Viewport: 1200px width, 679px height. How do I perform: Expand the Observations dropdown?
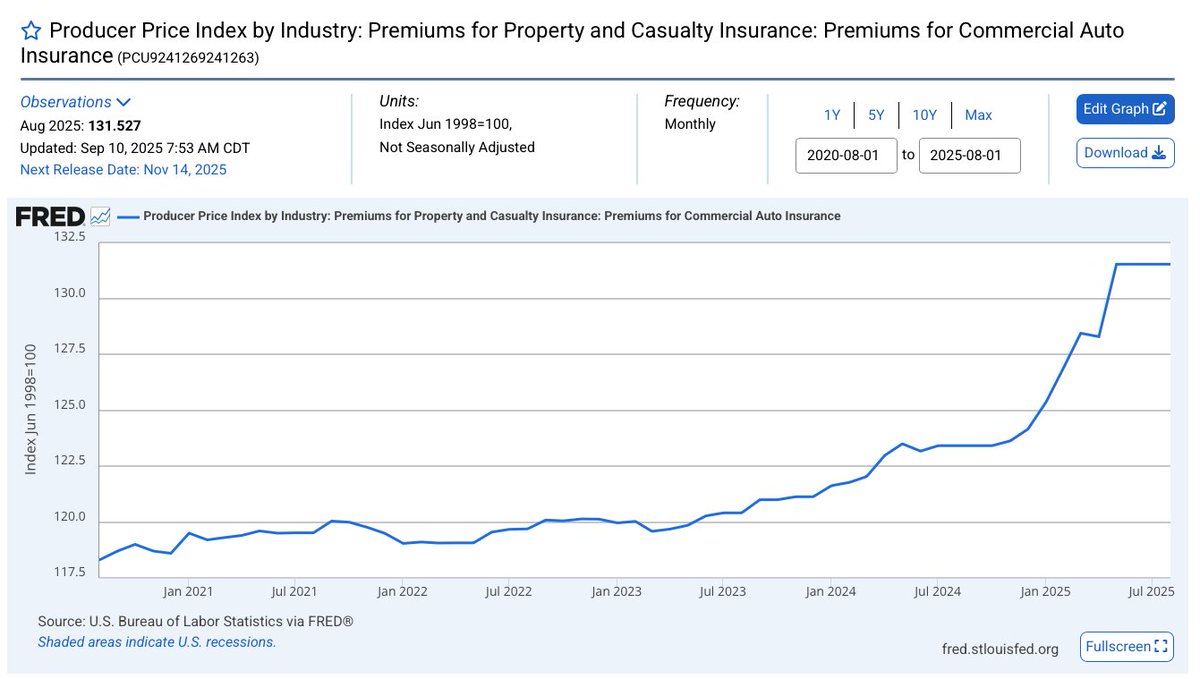[76, 102]
